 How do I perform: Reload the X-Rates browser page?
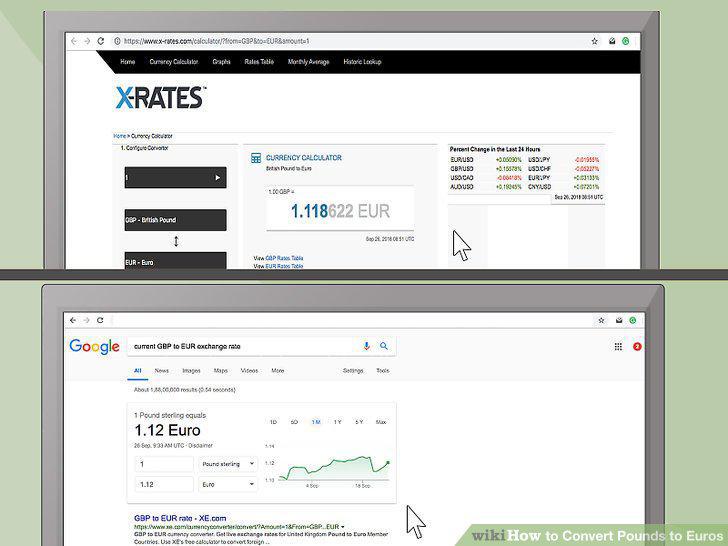coord(101,41)
